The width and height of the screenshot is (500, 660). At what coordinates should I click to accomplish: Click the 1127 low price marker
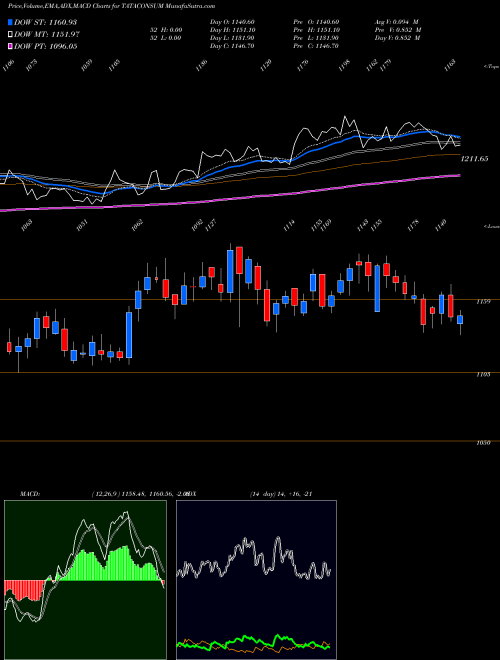[x=210, y=225]
